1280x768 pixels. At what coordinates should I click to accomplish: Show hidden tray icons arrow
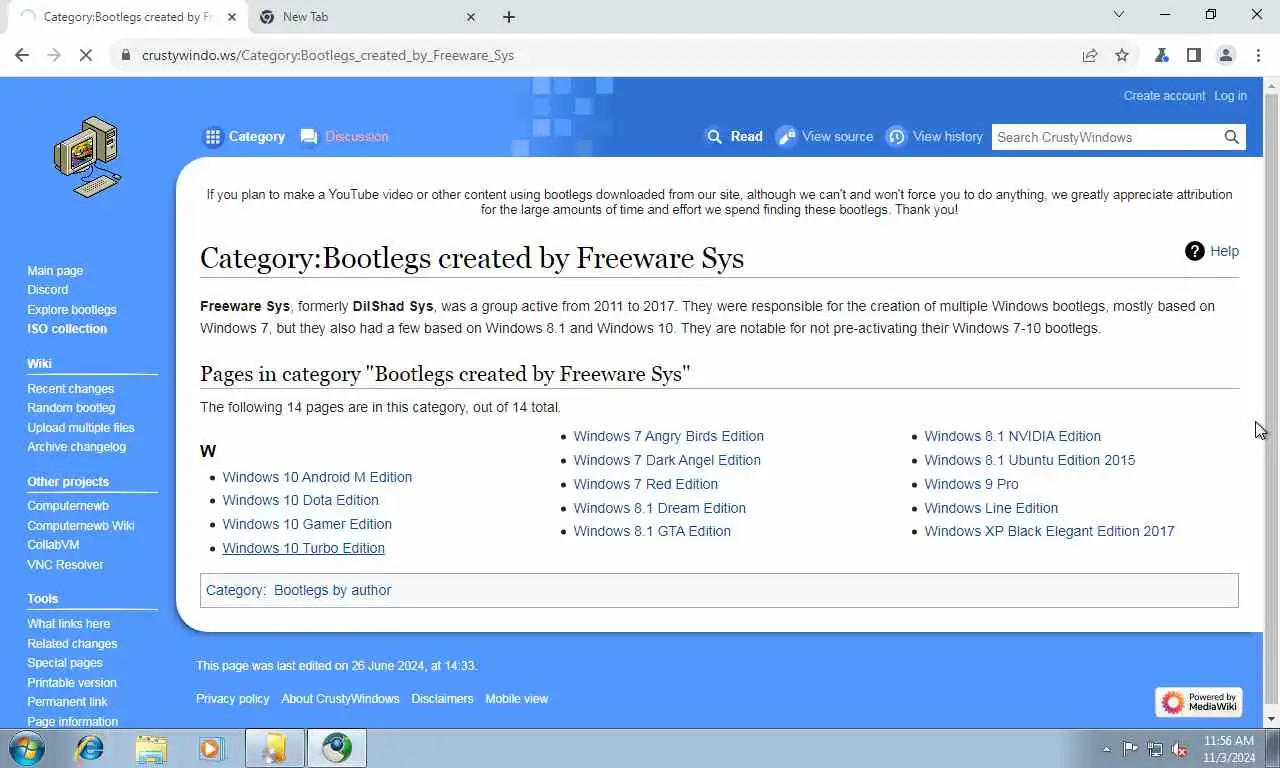[1106, 749]
